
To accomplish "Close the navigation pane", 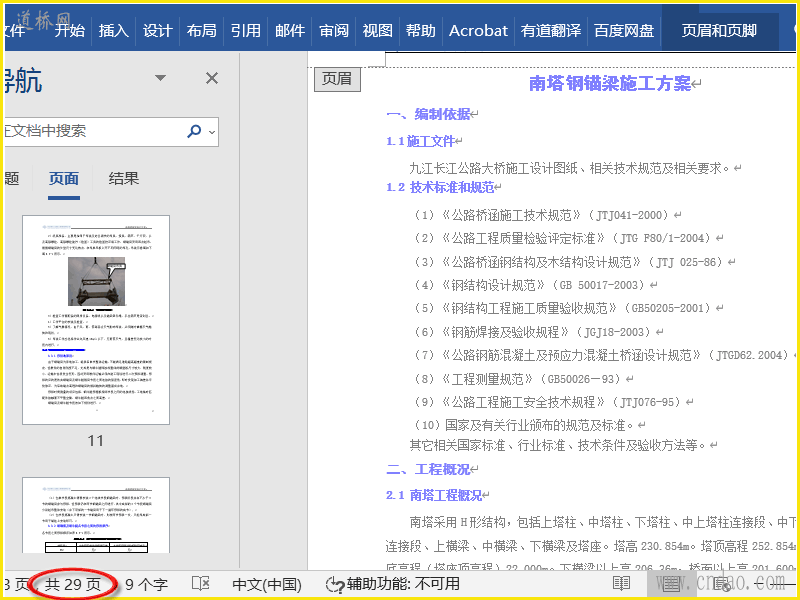I will [x=212, y=78].
